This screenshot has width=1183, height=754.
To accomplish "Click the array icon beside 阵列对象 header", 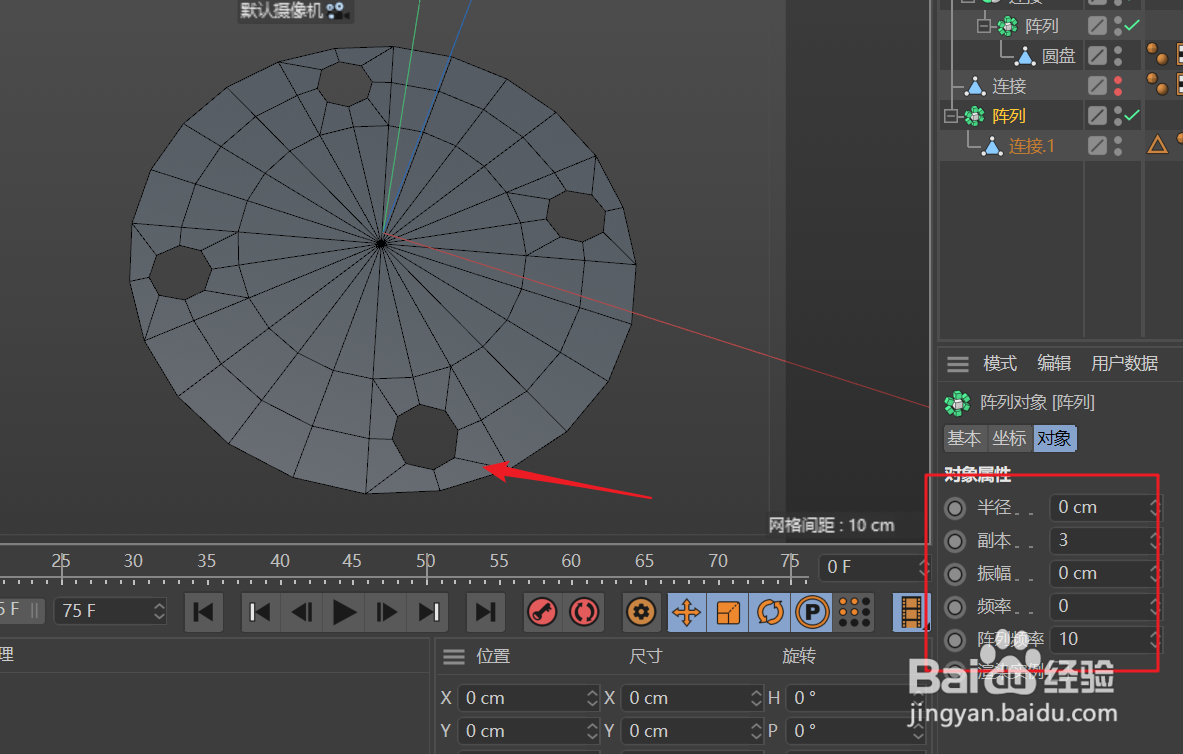I will click(957, 404).
